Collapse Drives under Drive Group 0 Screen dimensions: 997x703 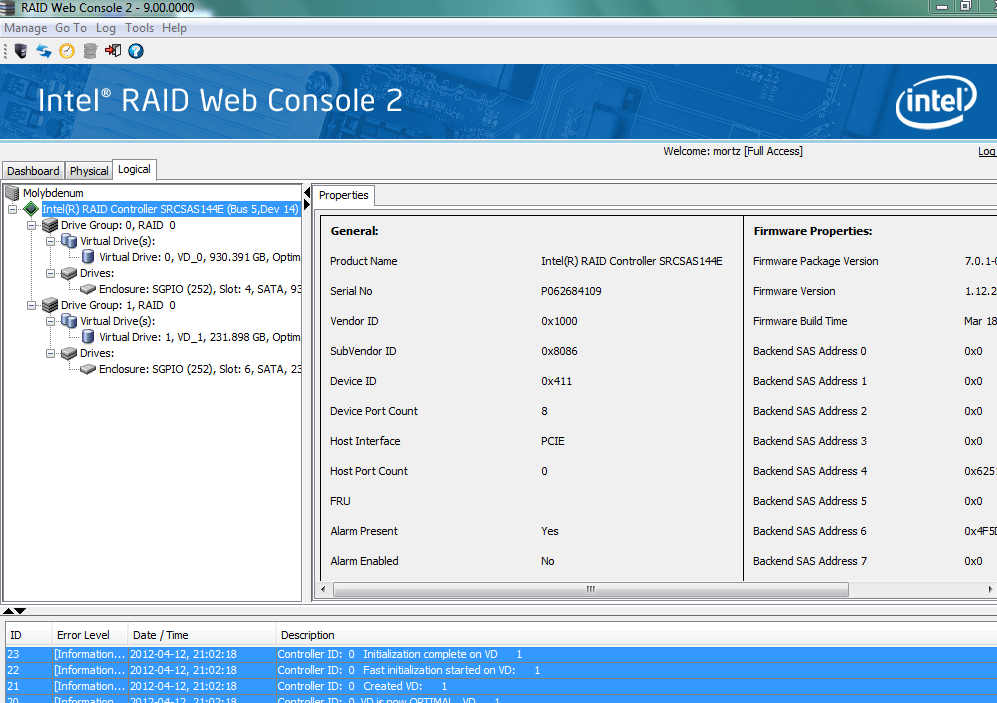[x=50, y=273]
